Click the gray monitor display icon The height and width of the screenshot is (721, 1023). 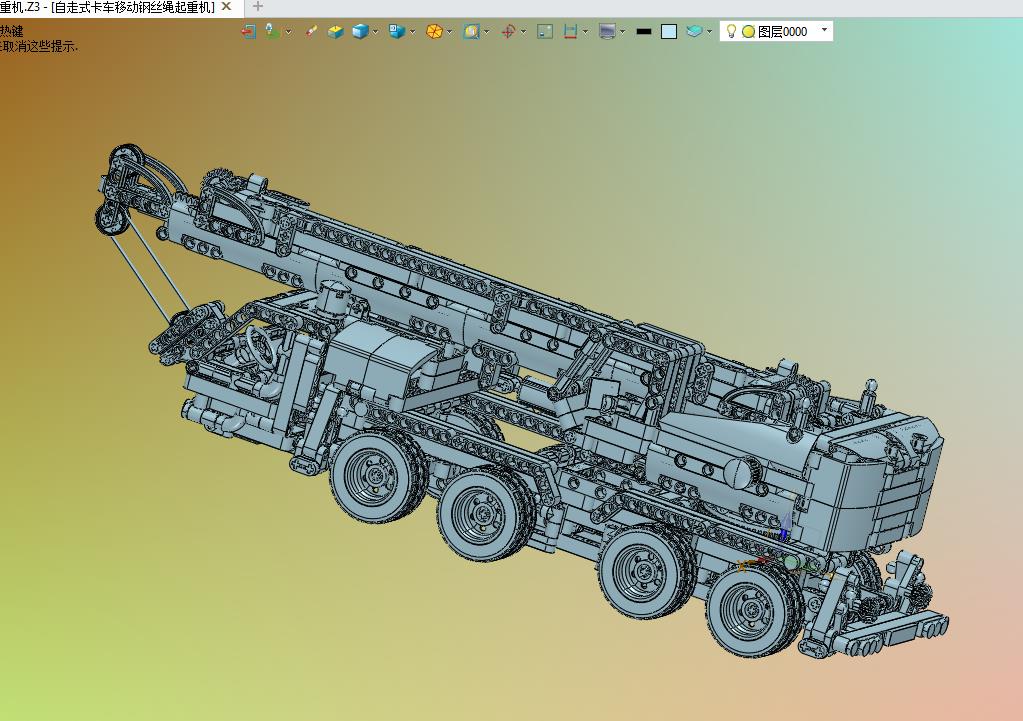coord(607,31)
